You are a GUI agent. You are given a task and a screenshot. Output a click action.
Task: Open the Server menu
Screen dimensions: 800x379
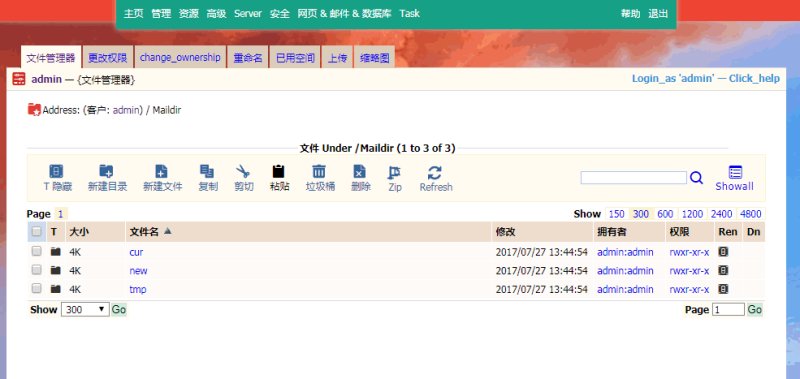click(248, 14)
